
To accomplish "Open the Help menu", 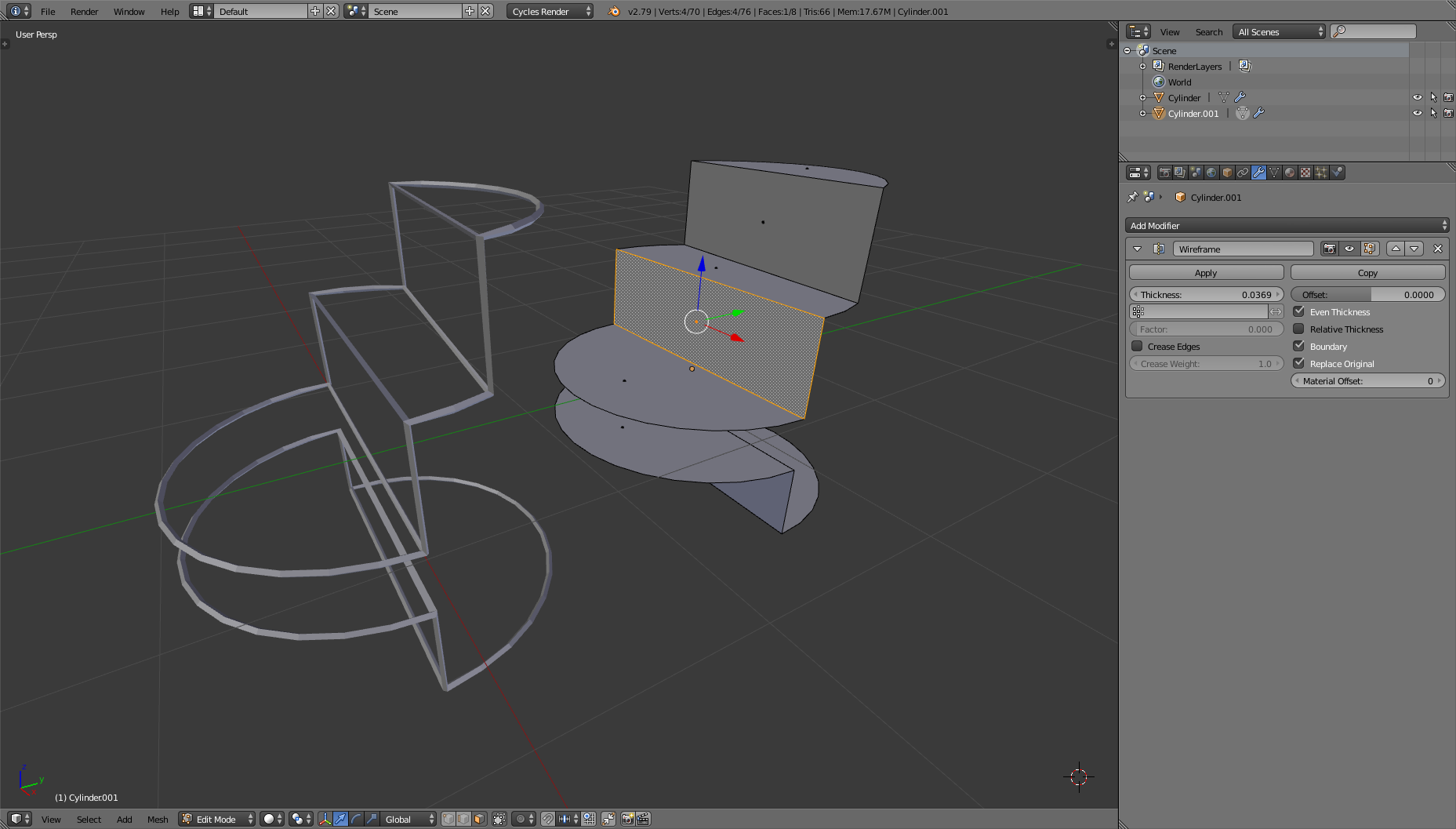I will [169, 11].
